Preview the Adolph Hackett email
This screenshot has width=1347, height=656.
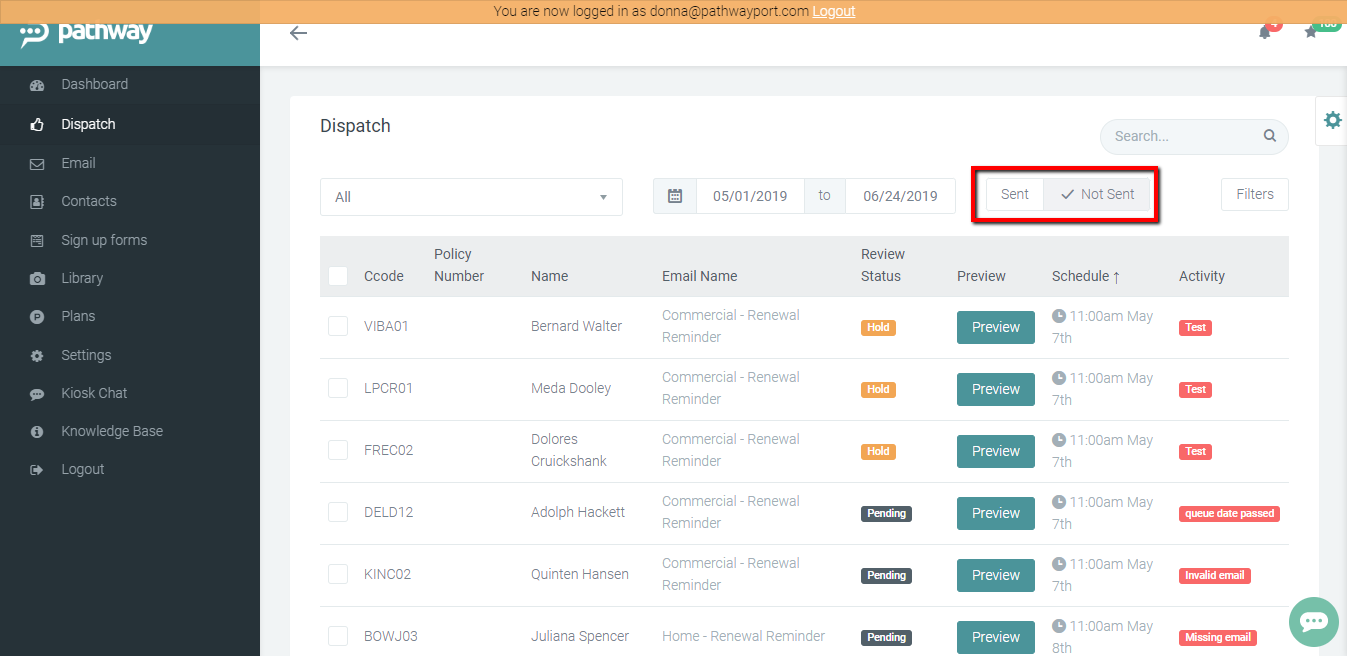[995, 513]
